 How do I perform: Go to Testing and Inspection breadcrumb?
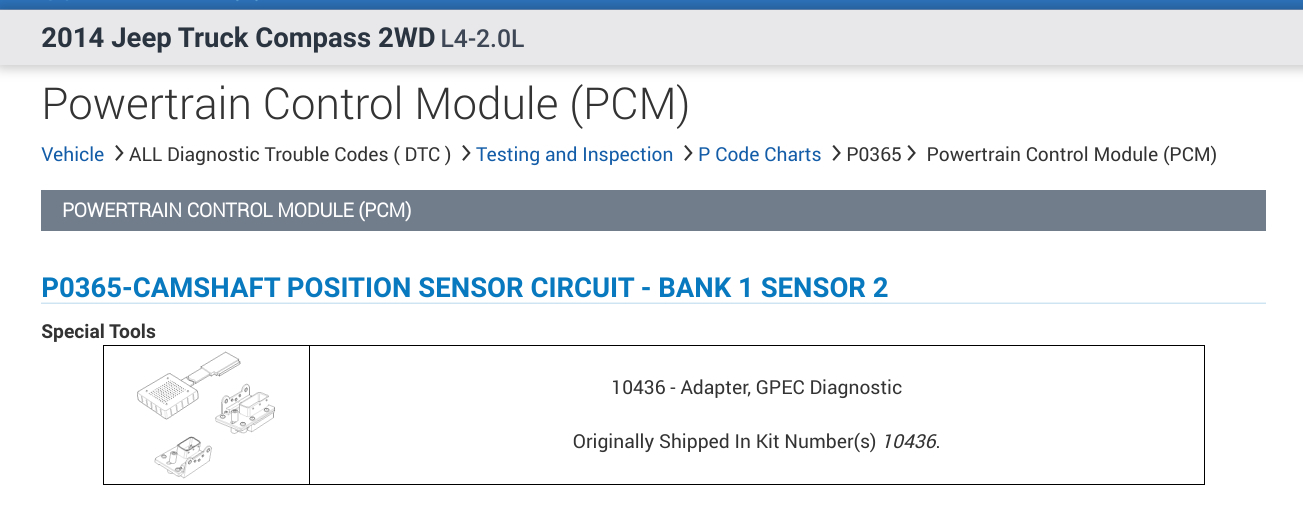point(574,155)
